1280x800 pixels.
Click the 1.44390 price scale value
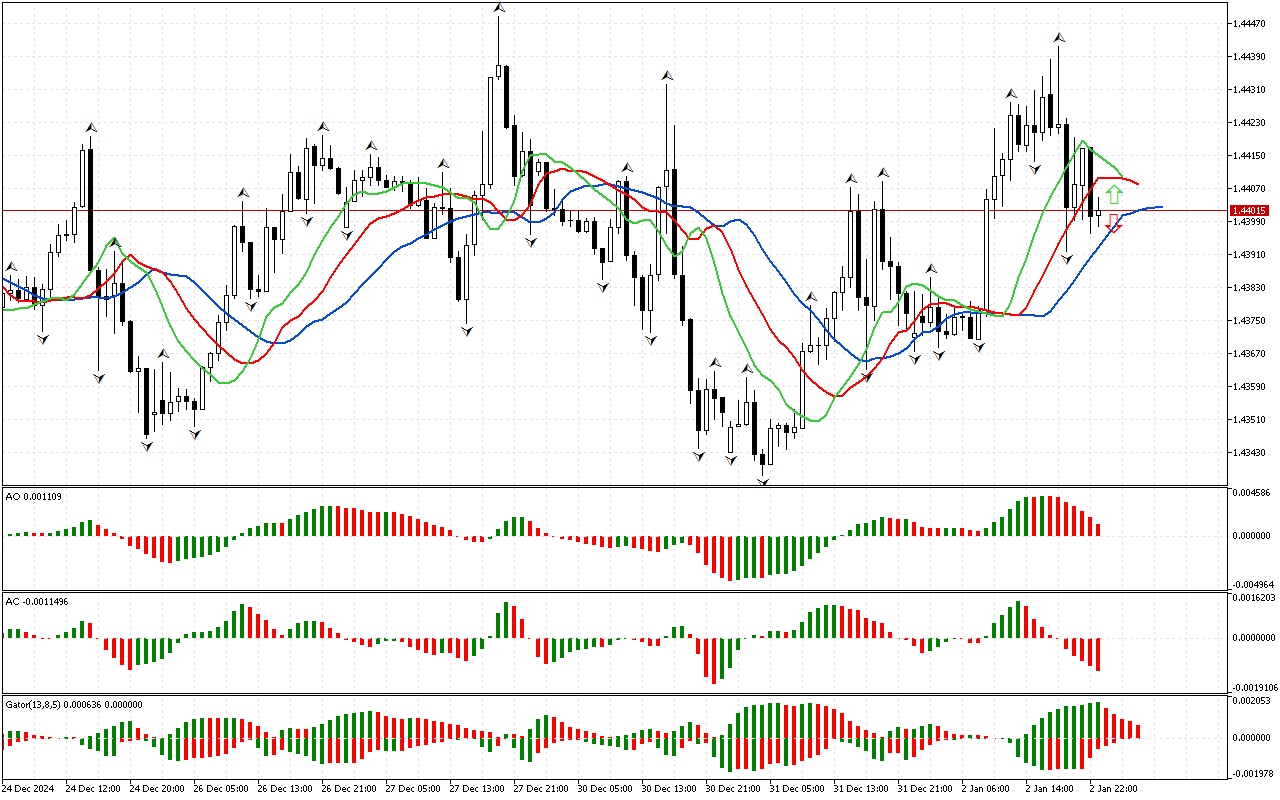point(1250,56)
